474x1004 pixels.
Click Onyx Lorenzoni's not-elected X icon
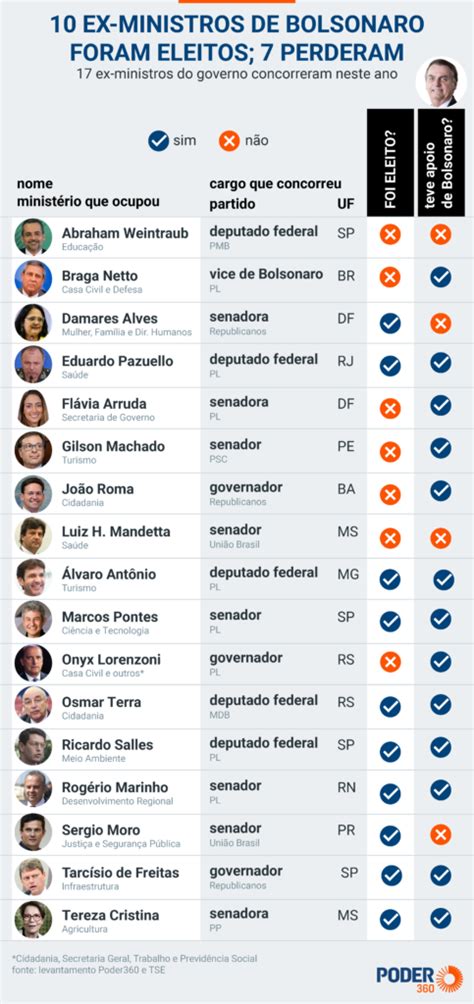(390, 662)
